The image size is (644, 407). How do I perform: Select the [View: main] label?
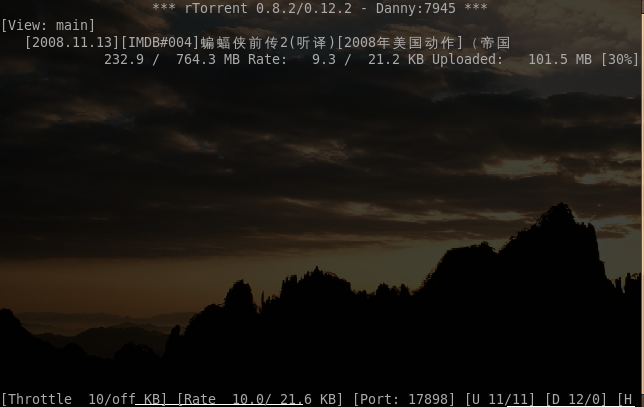(48, 25)
